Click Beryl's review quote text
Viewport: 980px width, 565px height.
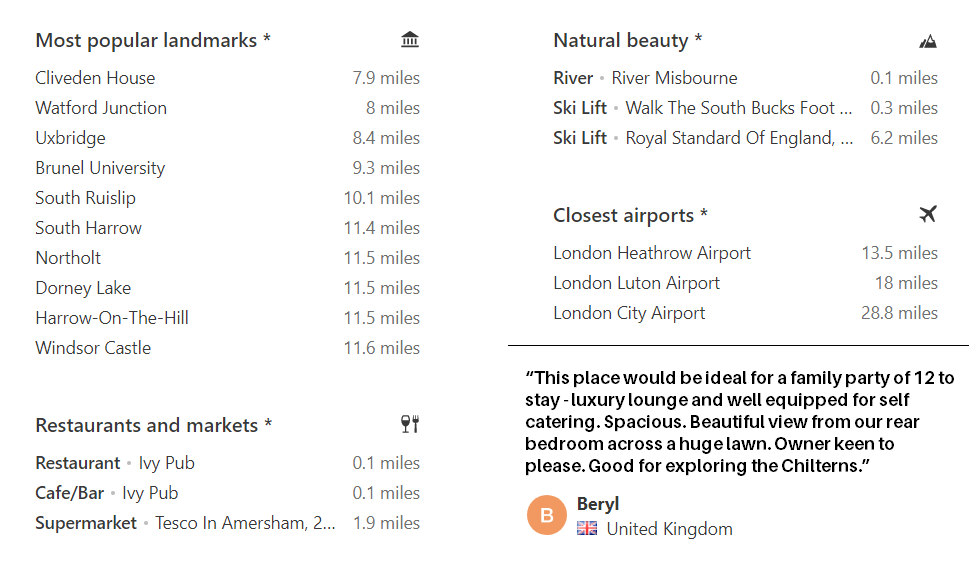click(740, 423)
